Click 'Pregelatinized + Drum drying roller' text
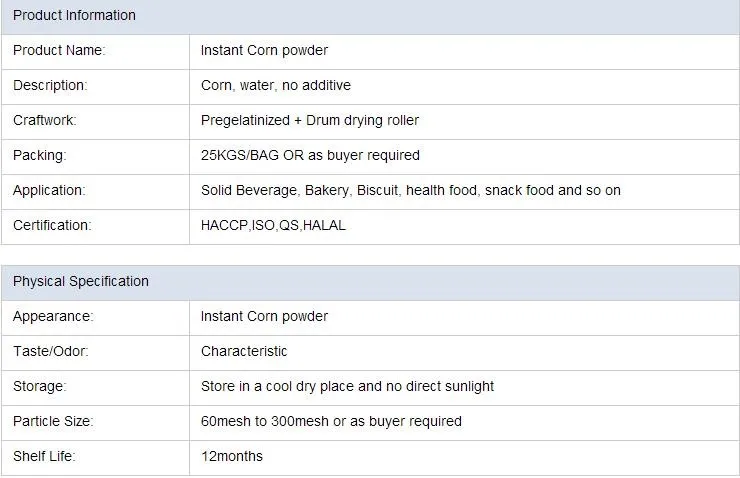 point(310,120)
